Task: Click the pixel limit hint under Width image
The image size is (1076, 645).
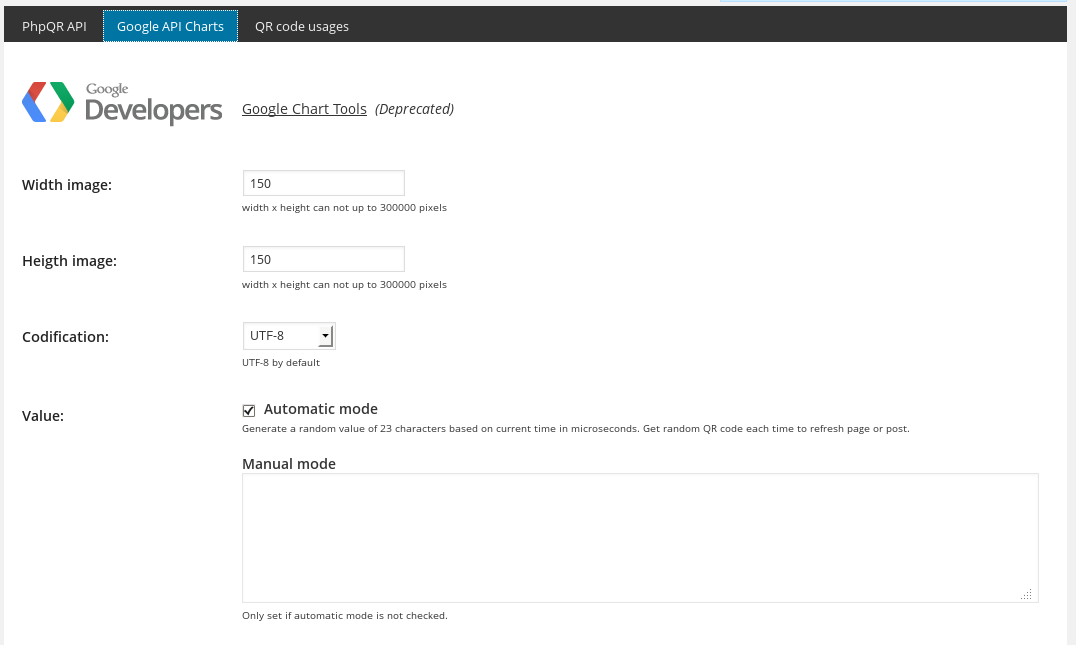Action: pyautogui.click(x=344, y=208)
